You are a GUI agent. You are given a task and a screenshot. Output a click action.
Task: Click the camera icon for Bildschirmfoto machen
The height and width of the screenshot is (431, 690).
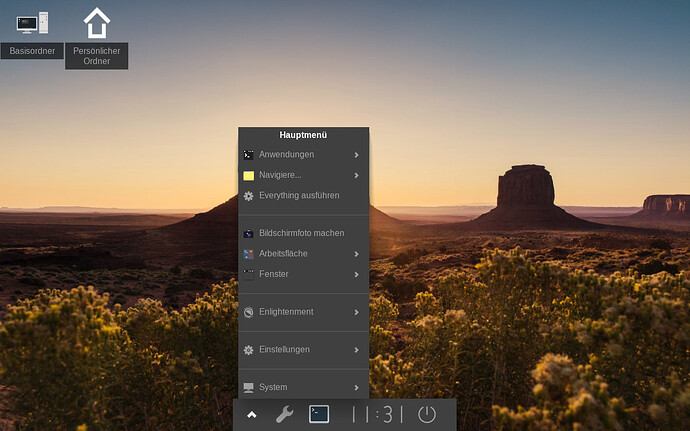249,233
